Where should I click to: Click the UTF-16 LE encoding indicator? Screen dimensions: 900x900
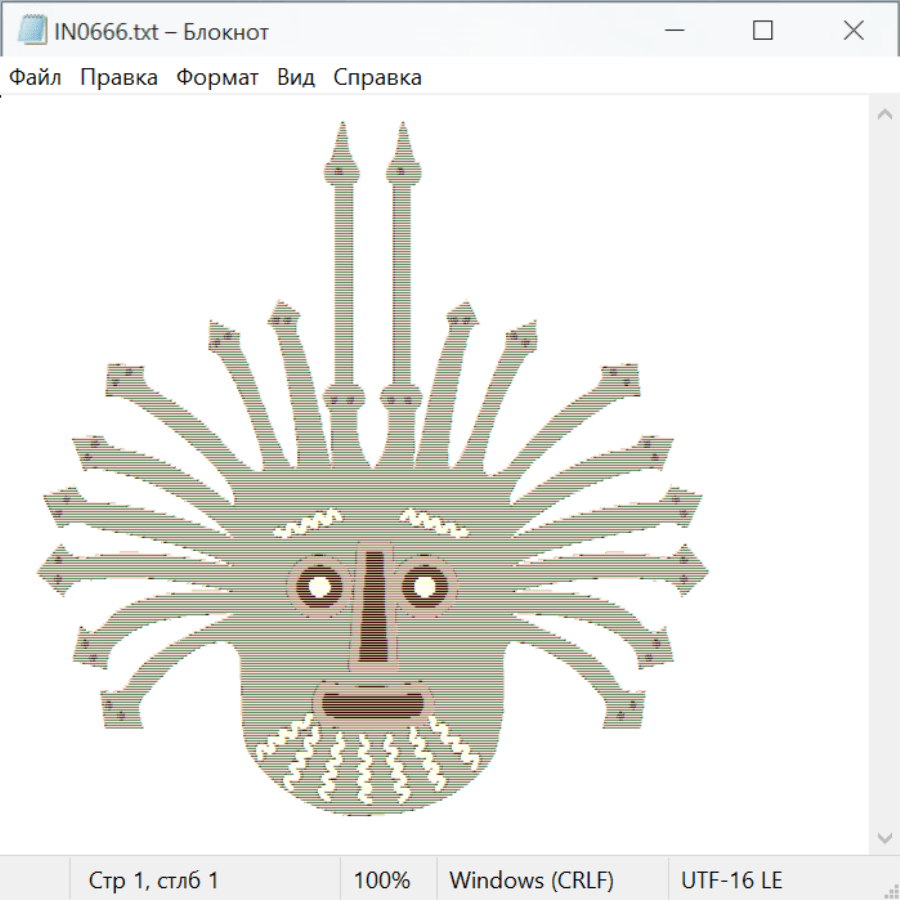click(731, 881)
